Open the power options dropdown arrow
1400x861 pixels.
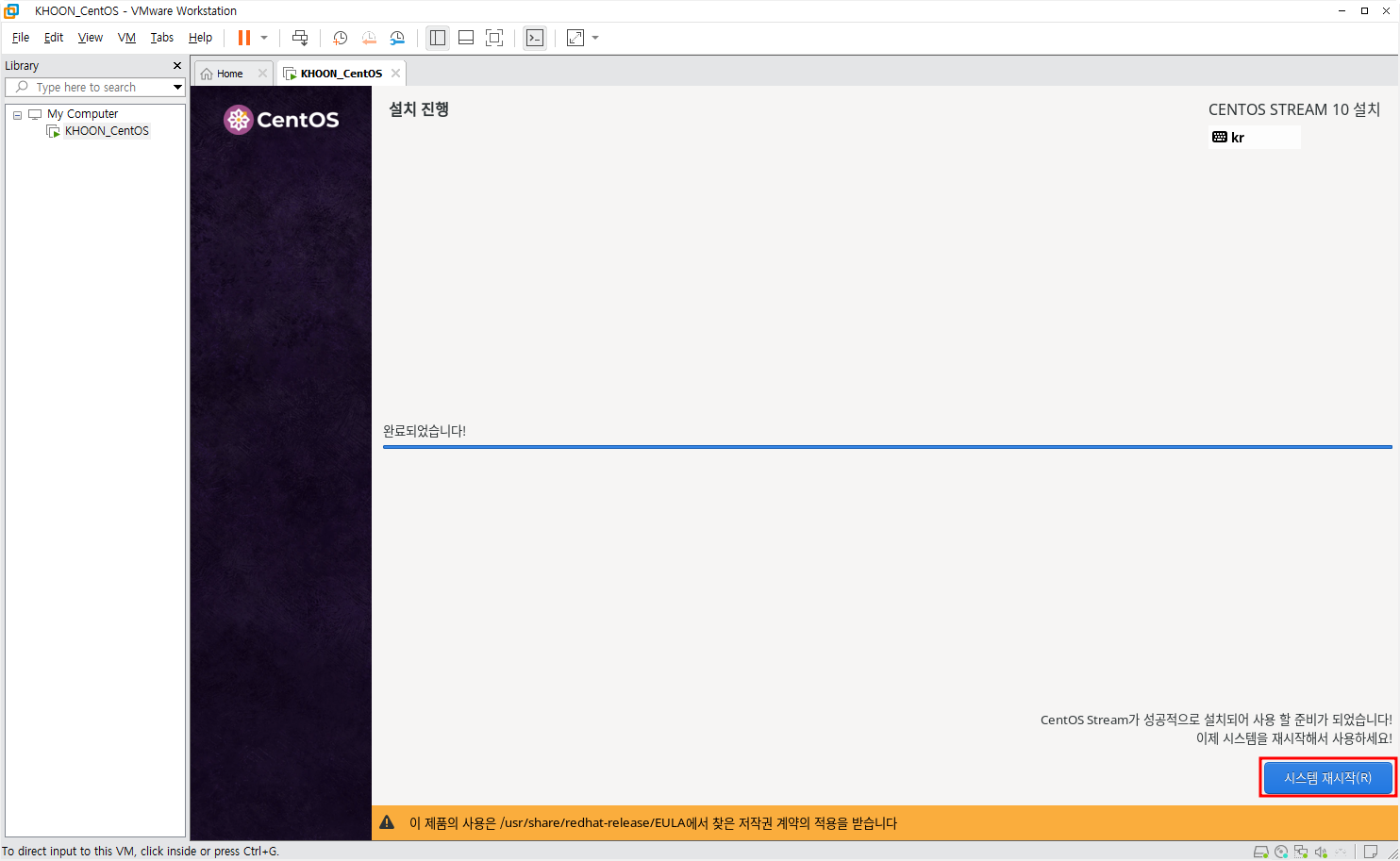click(x=264, y=38)
